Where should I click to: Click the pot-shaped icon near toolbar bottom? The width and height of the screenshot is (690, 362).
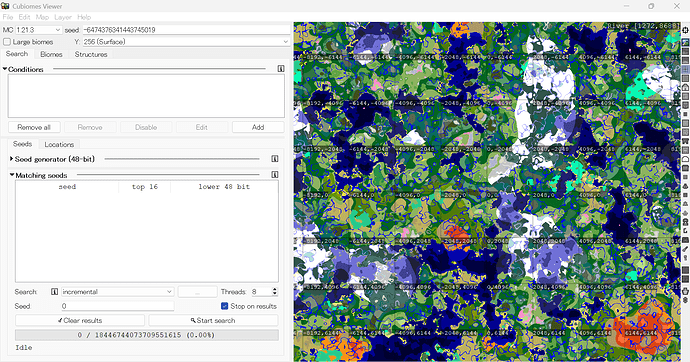pyautogui.click(x=685, y=291)
